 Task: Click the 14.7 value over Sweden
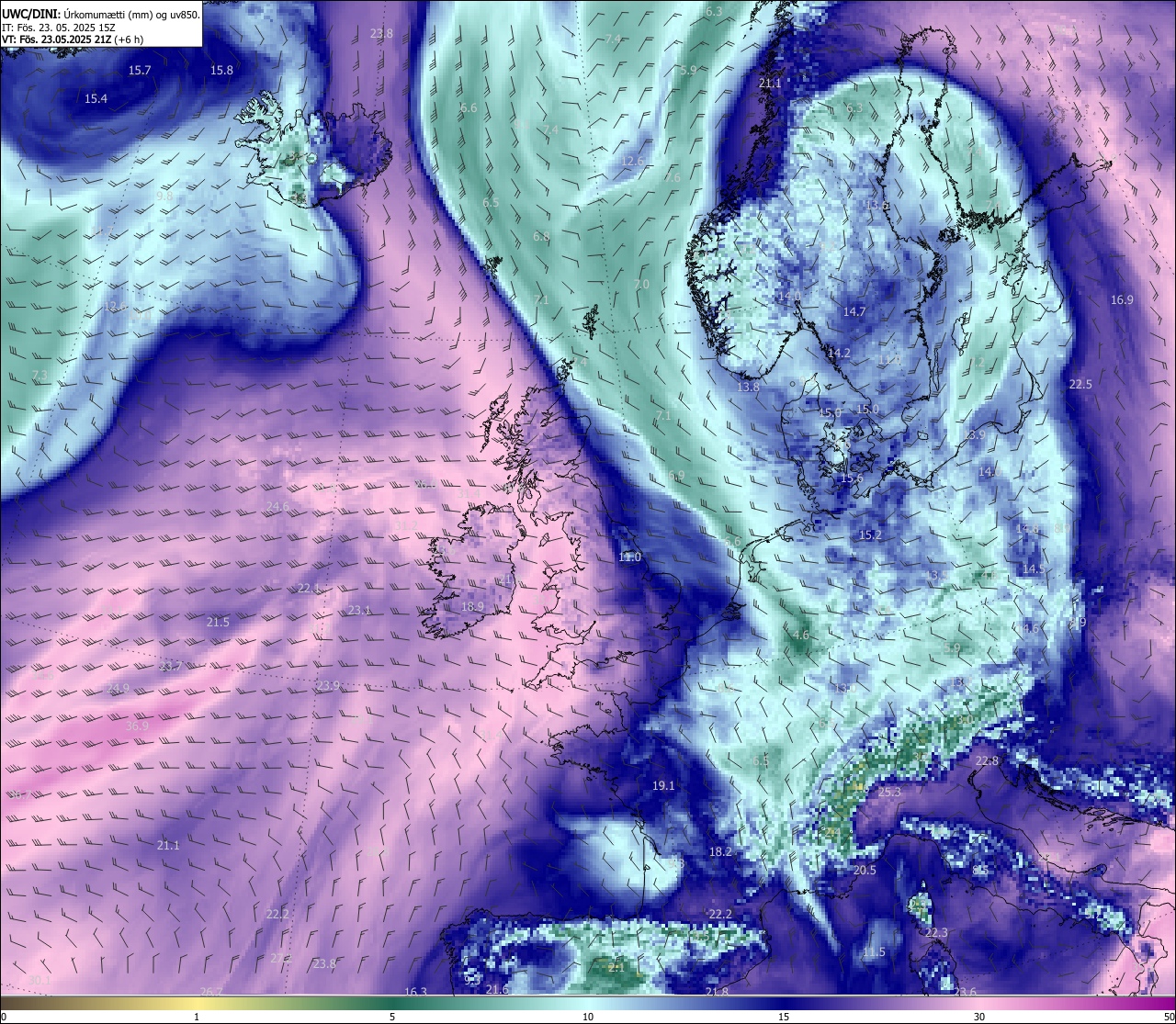854,312
